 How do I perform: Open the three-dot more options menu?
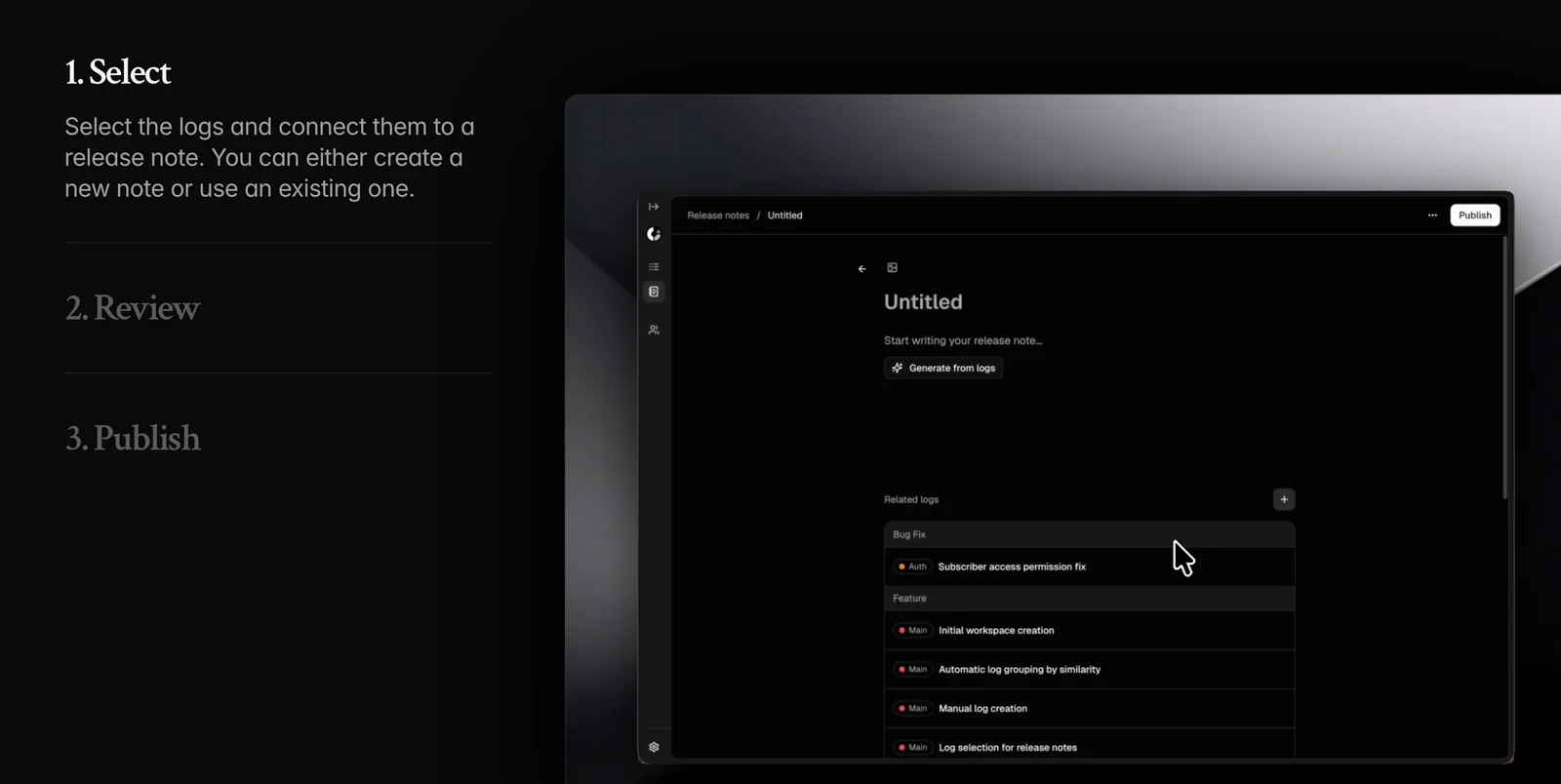coord(1432,216)
